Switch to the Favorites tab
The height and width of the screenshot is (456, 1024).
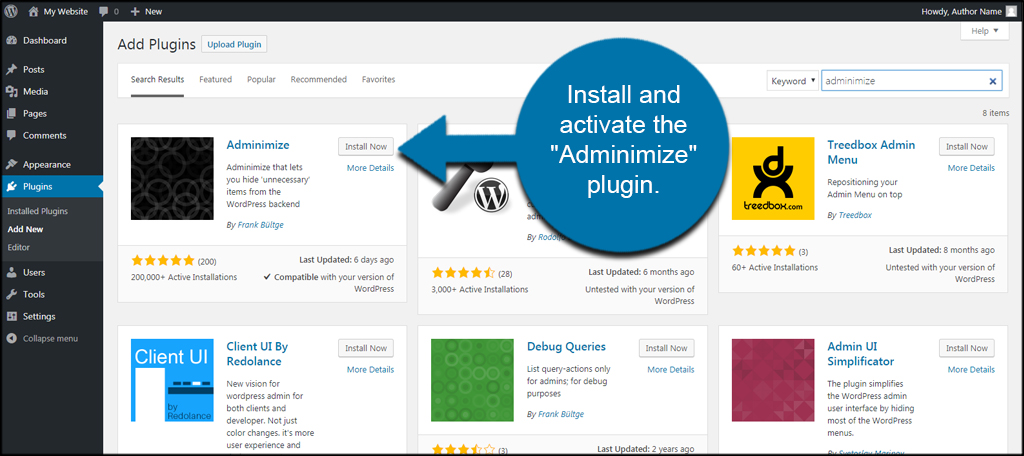click(x=379, y=80)
